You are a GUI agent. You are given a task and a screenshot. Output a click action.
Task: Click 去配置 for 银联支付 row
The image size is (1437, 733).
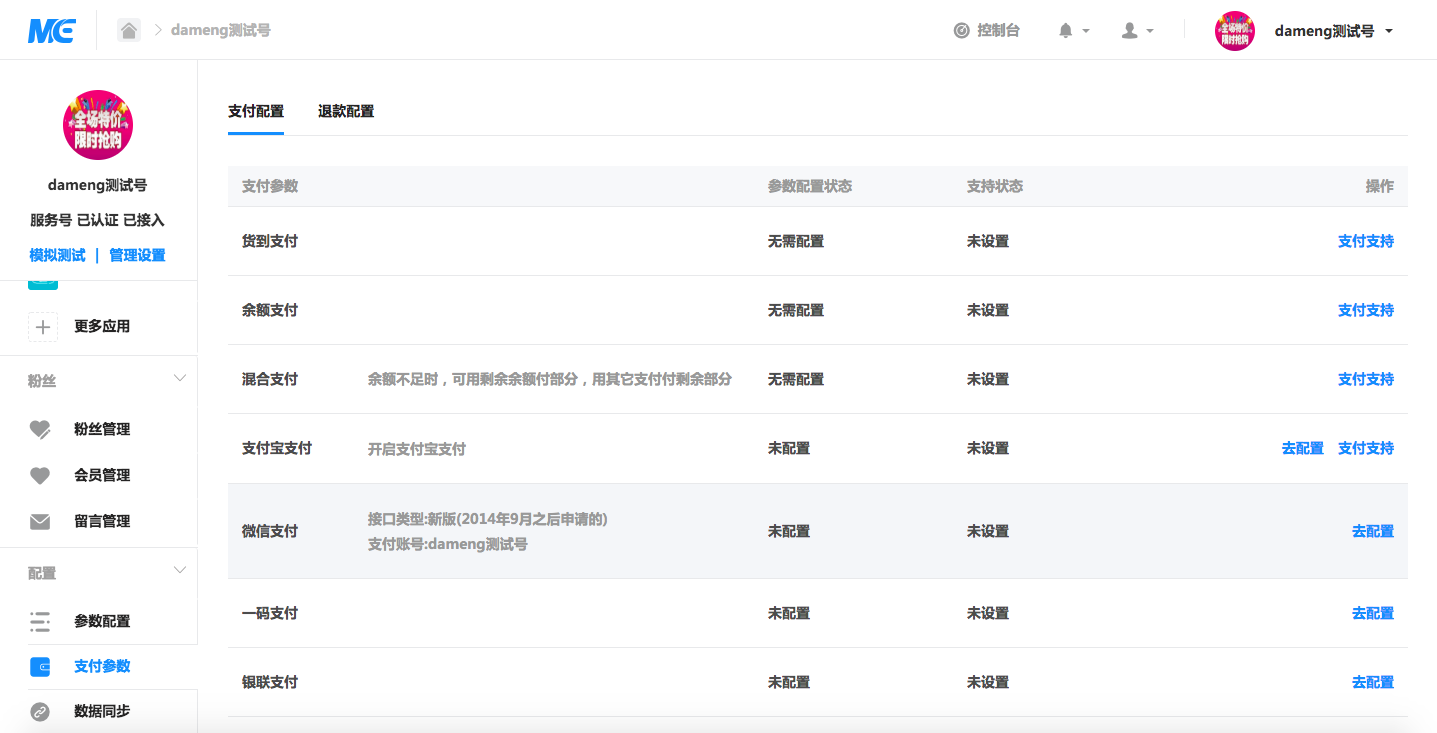click(1373, 682)
